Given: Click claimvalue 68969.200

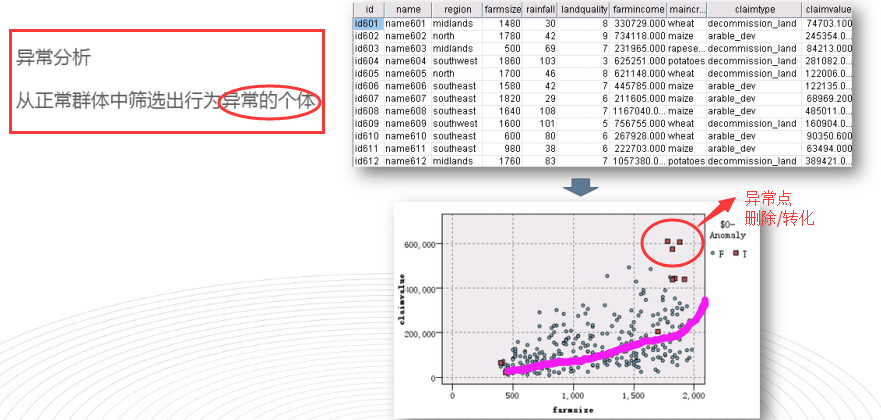Looking at the screenshot, I should click(x=828, y=99).
